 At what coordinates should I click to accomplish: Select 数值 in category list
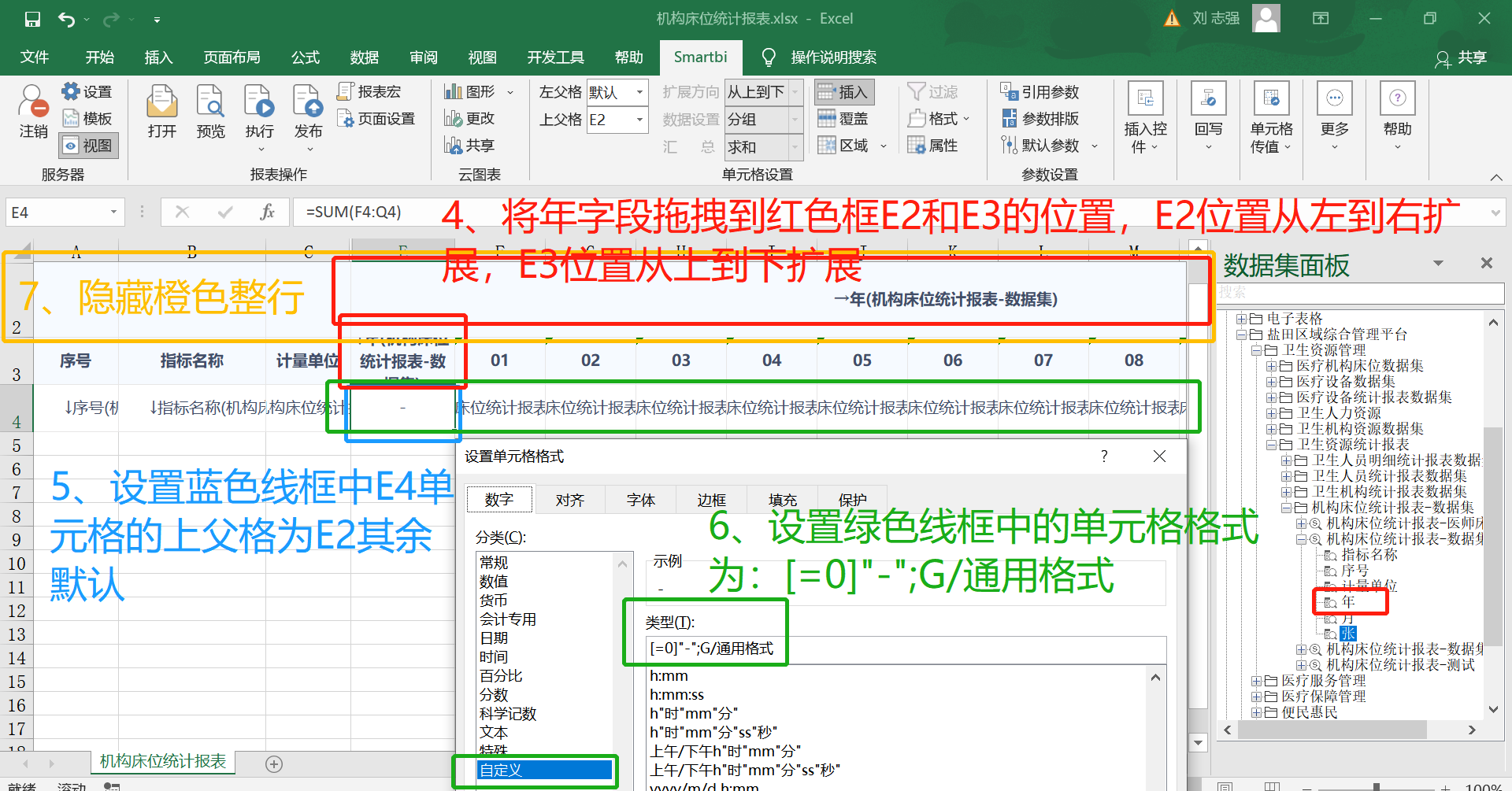coord(494,582)
